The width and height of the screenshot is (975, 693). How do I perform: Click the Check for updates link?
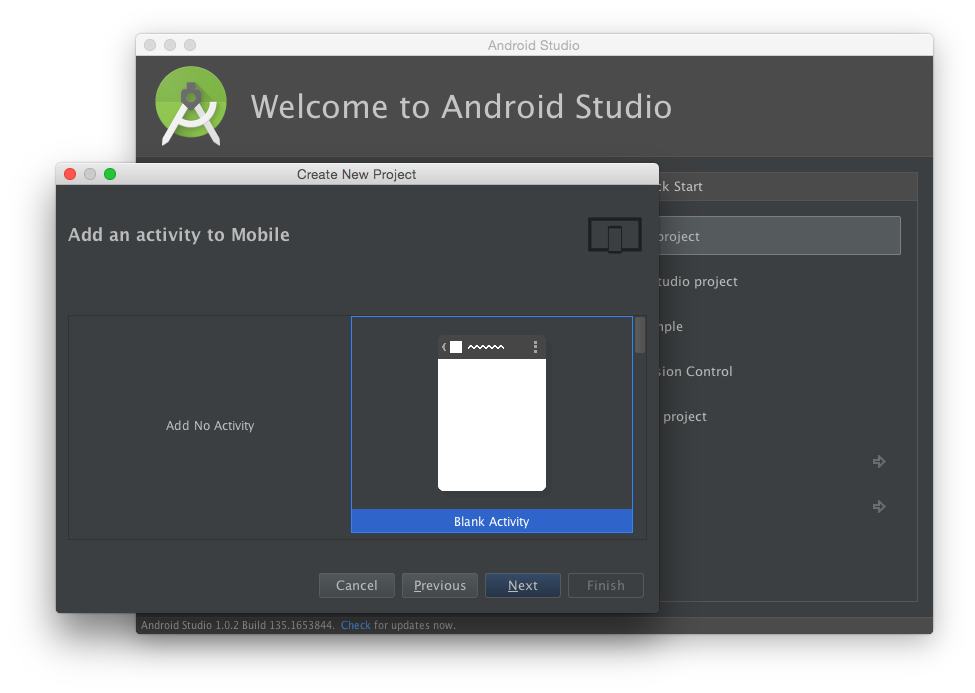coord(355,625)
